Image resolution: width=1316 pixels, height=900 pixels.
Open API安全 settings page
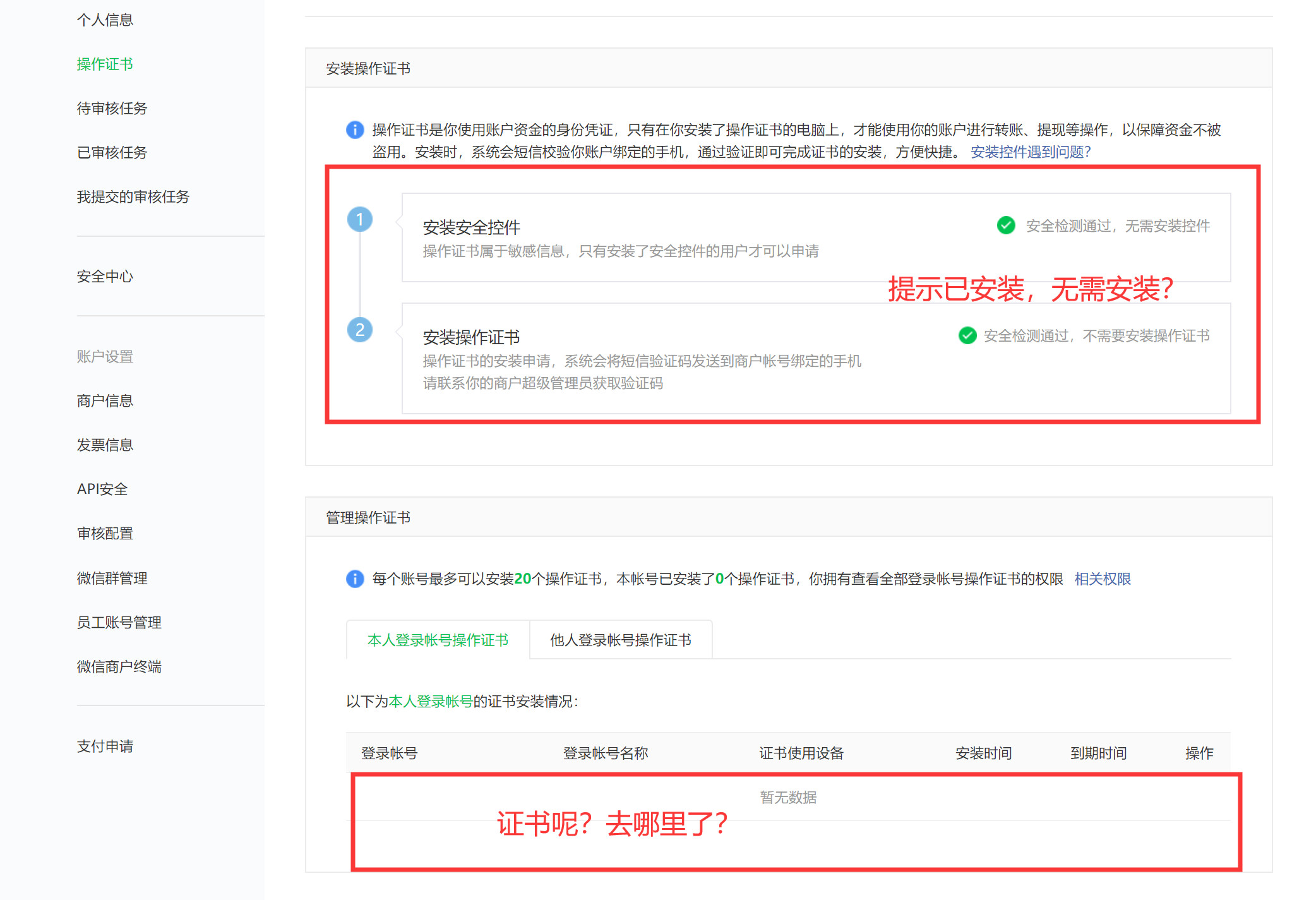[102, 489]
